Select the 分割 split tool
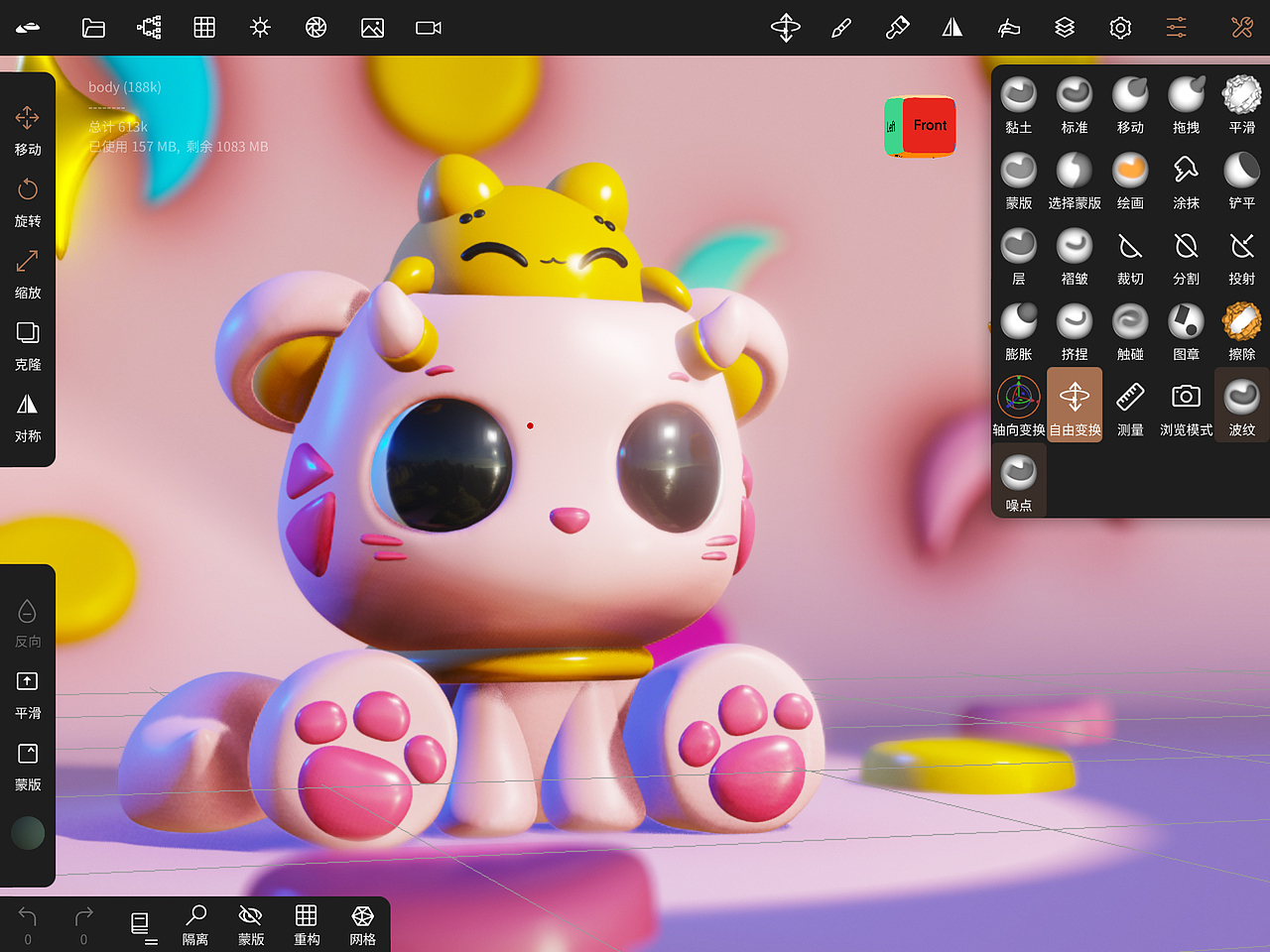 point(1187,256)
